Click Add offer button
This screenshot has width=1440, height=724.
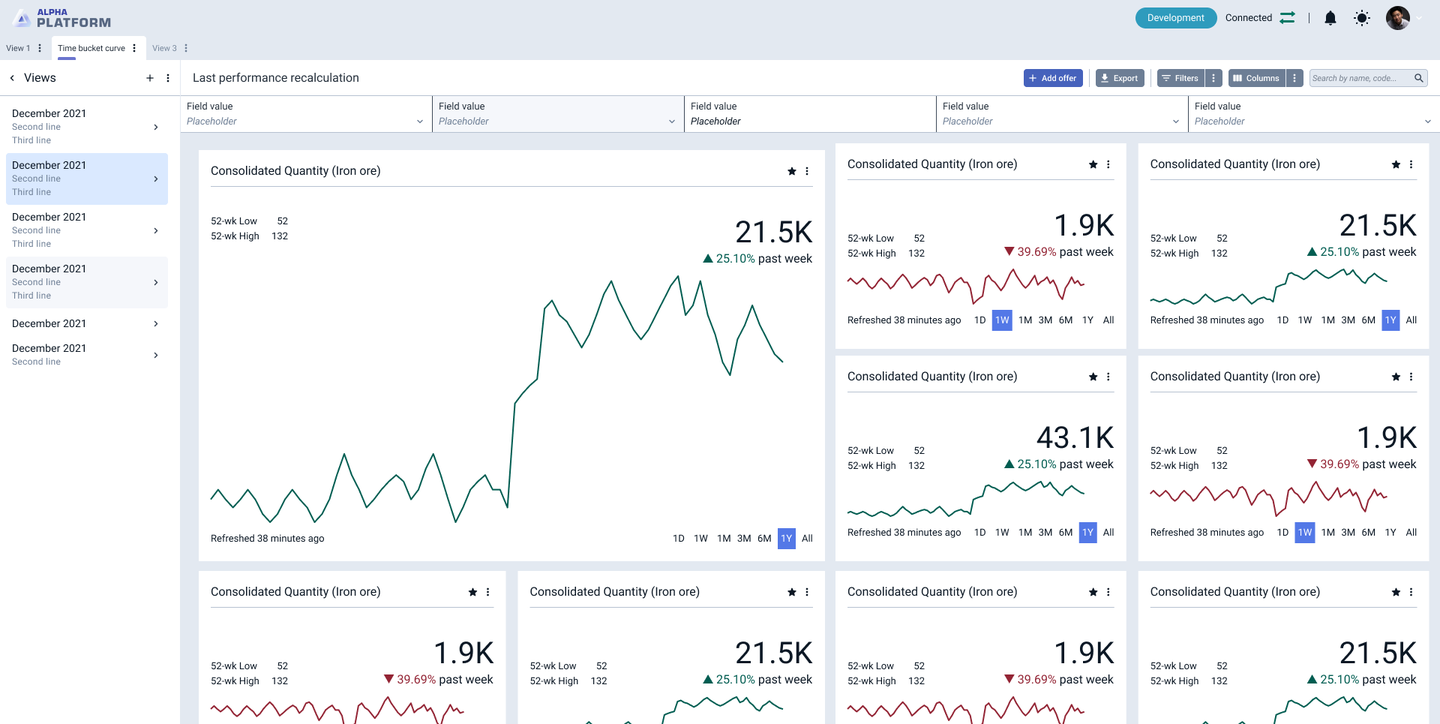pyautogui.click(x=1053, y=78)
